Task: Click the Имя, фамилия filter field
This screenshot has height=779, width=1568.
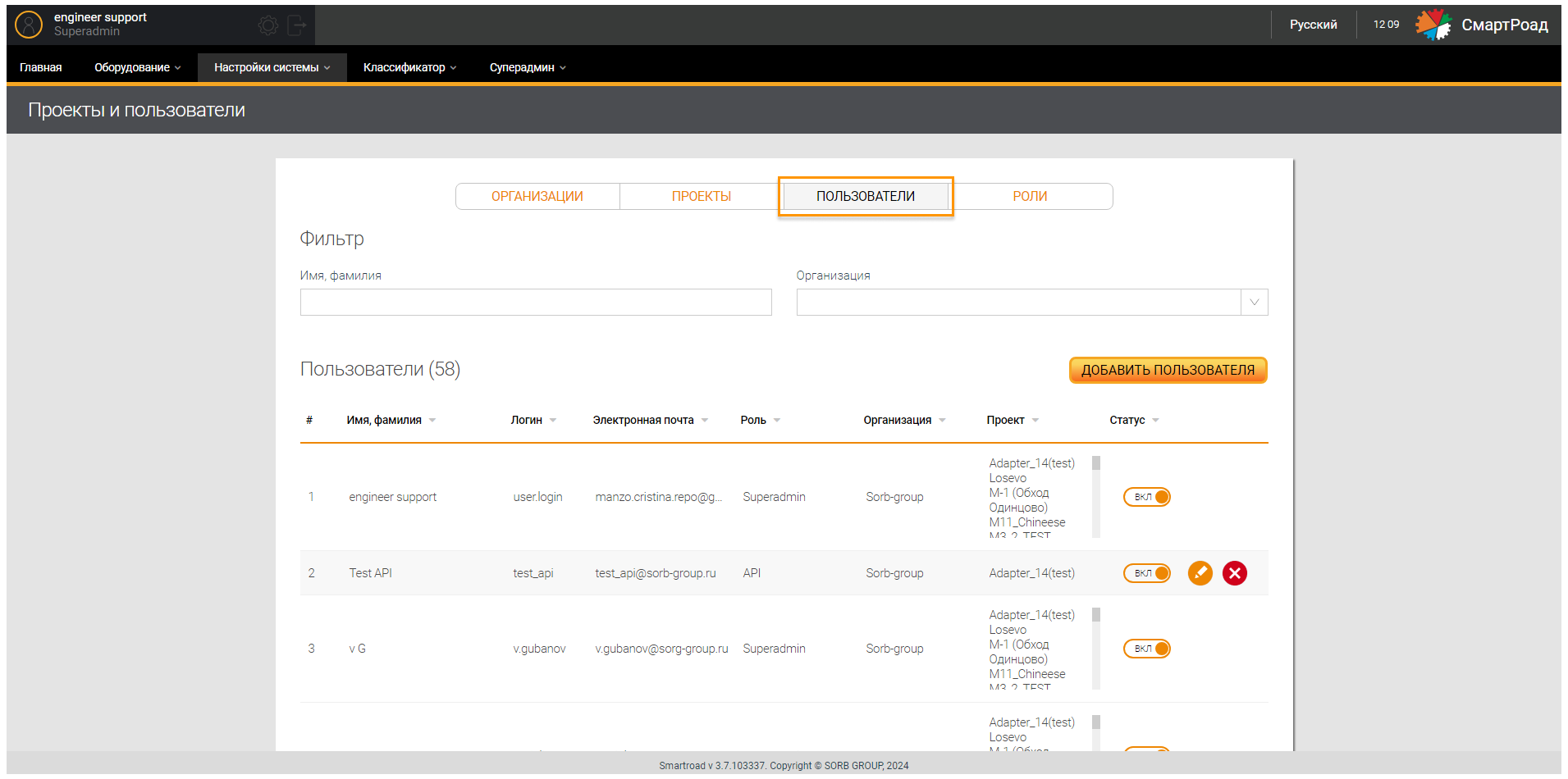Action: click(x=536, y=303)
